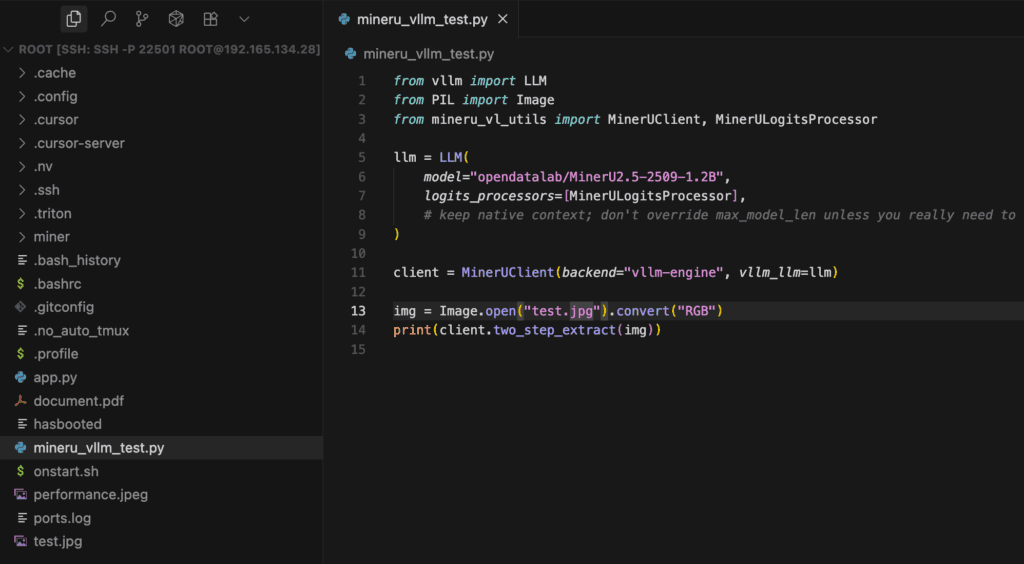Open performance.jpeg in the explorer
Screen dimensions: 1024x564
[90, 495]
